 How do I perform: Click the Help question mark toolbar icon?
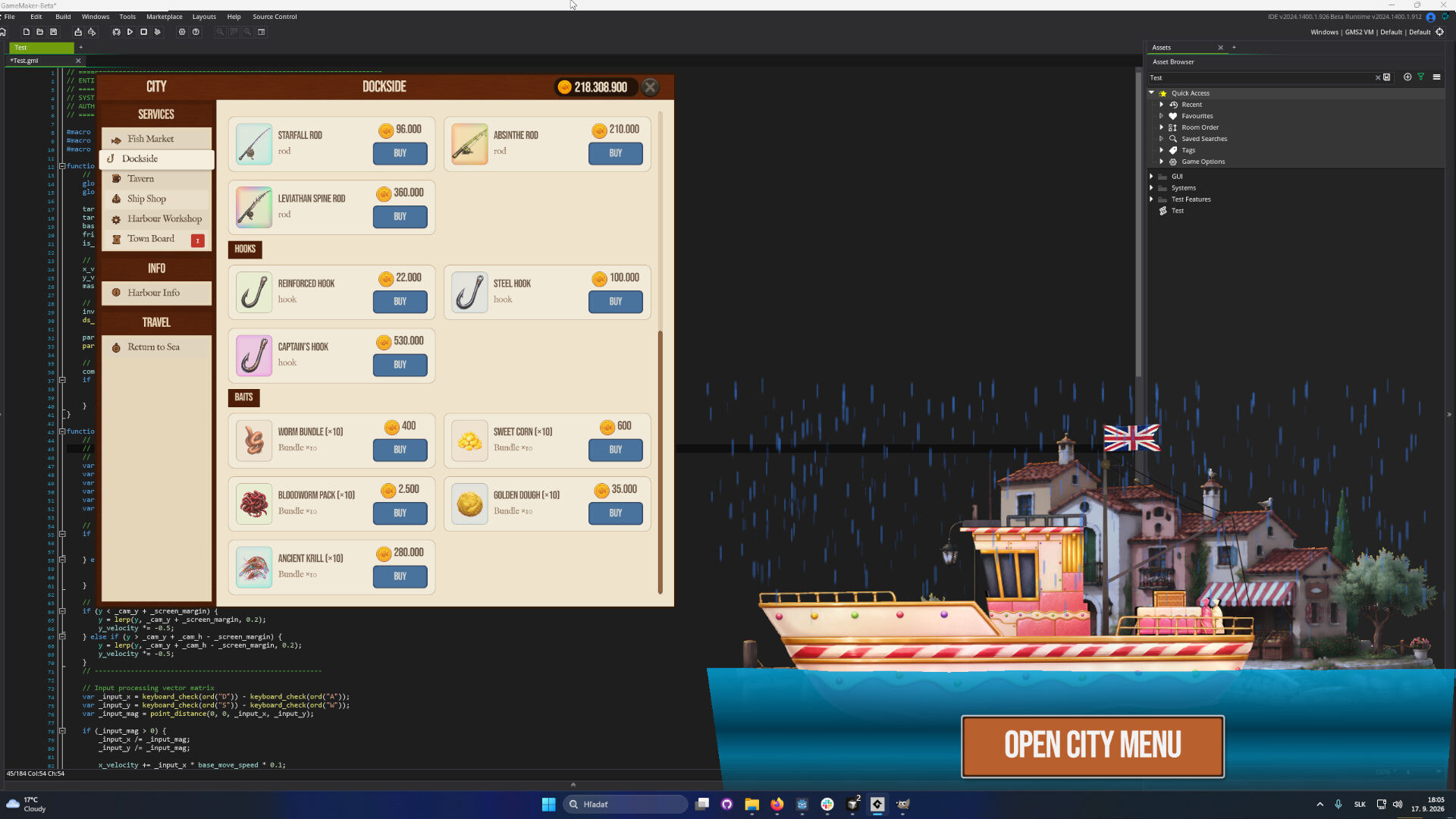pyautogui.click(x=196, y=32)
